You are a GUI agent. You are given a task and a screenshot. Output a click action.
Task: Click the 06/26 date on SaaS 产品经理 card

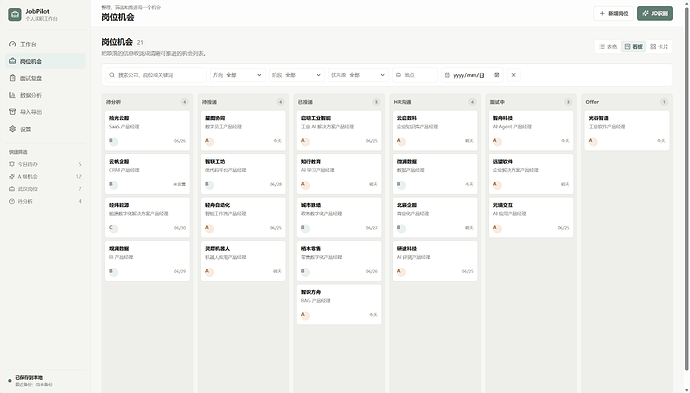coord(180,141)
